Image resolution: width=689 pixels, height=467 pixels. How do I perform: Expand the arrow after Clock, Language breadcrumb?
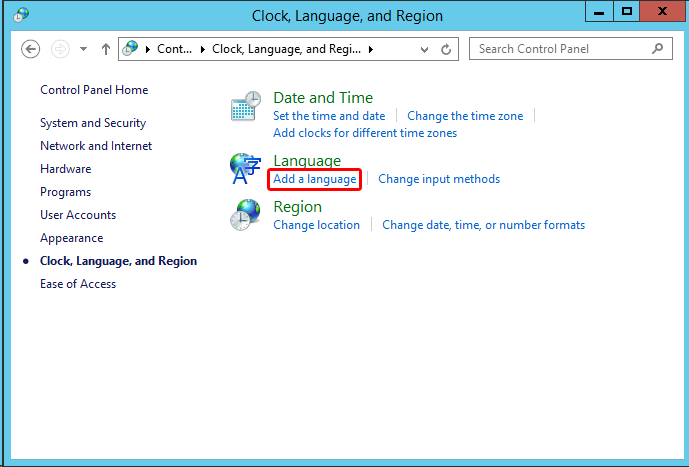(371, 49)
